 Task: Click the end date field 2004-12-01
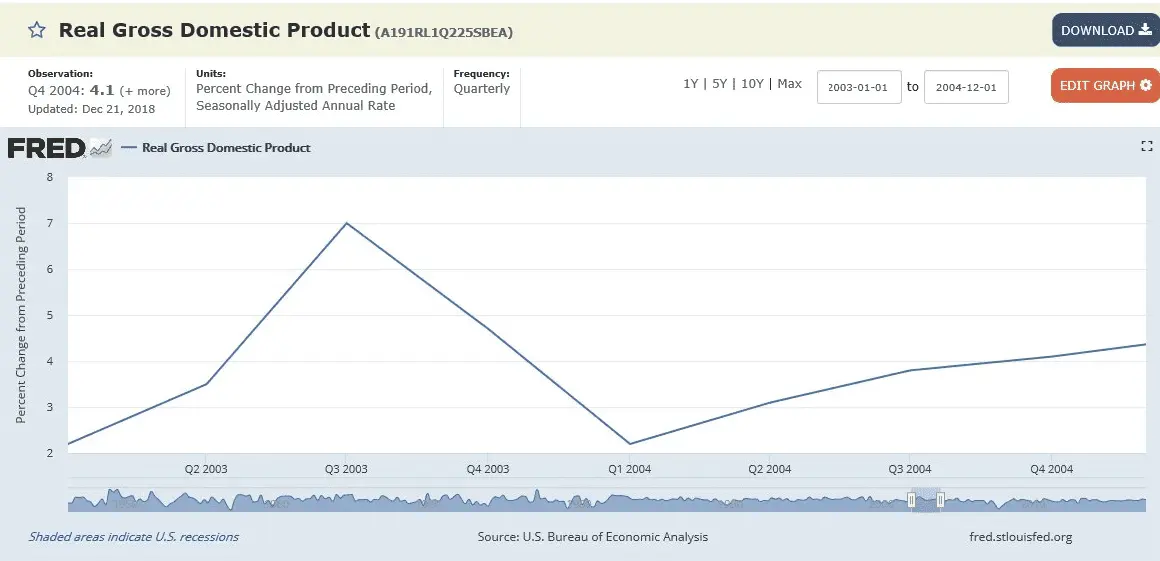pos(966,87)
